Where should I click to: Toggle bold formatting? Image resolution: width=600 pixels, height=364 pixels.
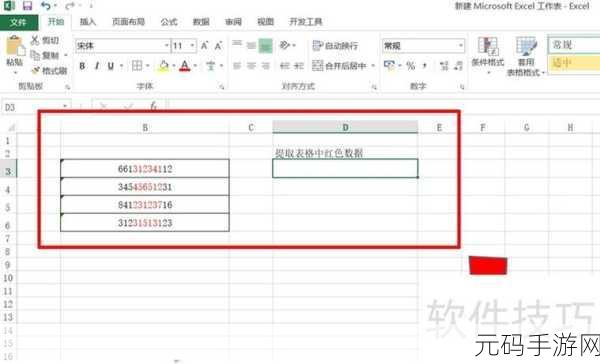(82, 66)
